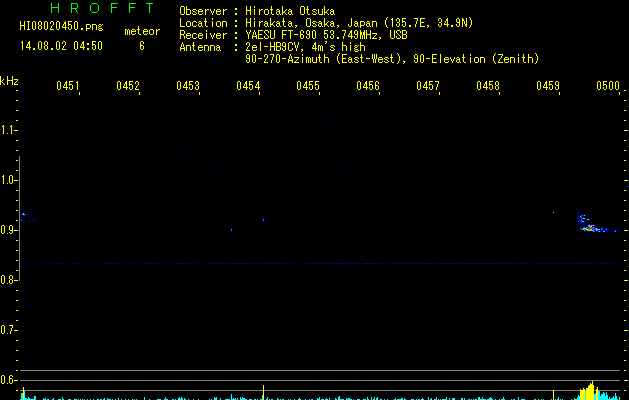Click the 0457 time marker

tap(428, 86)
